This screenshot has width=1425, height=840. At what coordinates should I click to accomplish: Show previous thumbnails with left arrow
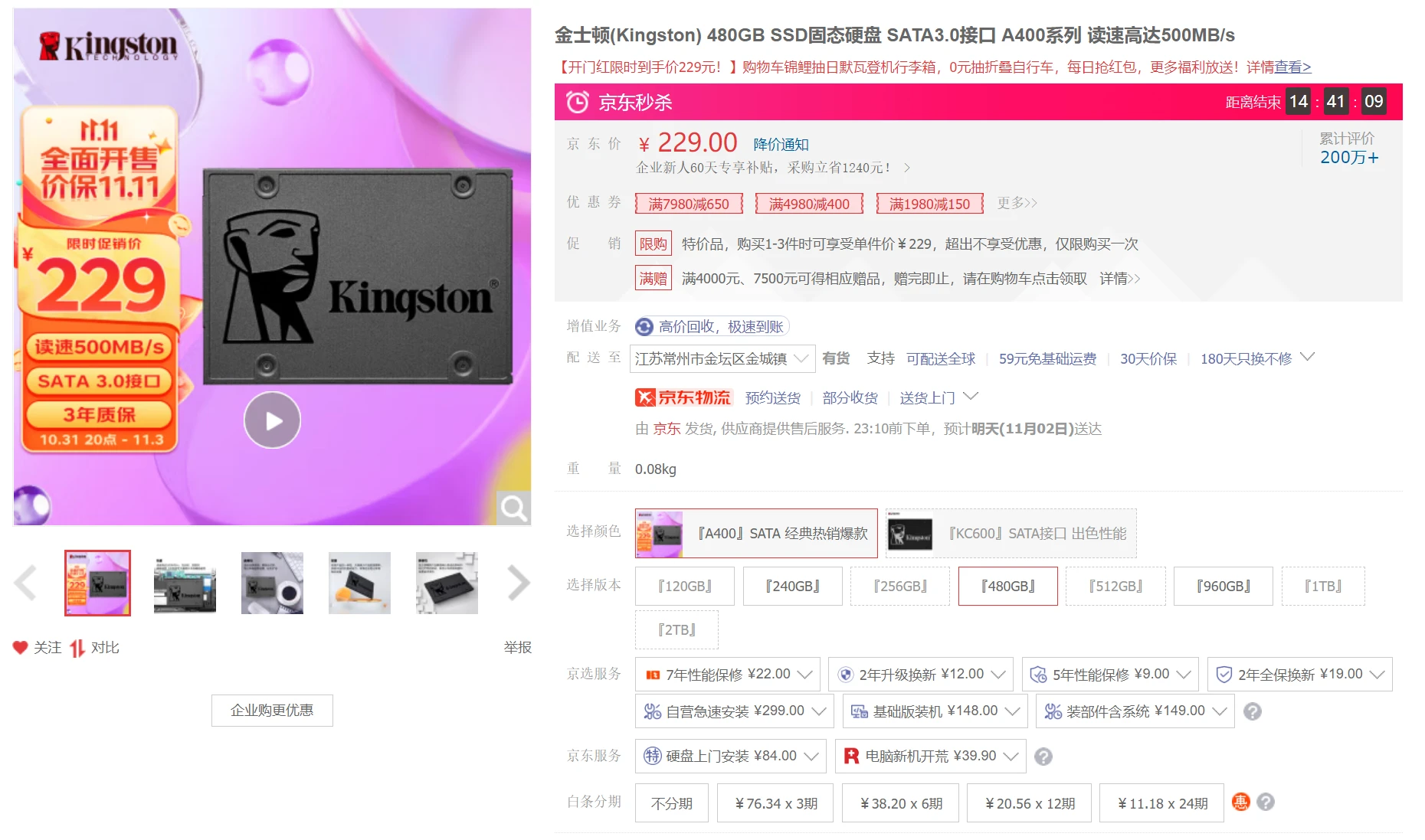(x=25, y=583)
